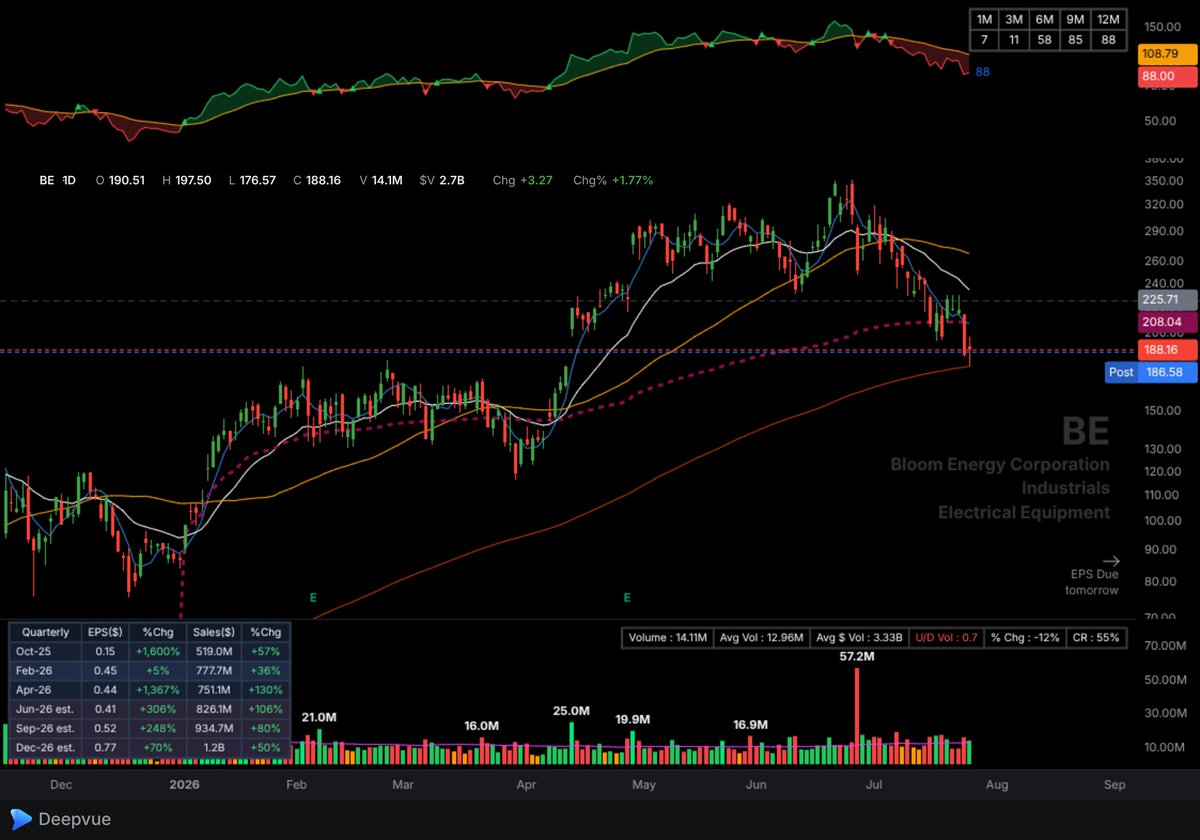1200x840 pixels.
Task: Click the open value O 190.51
Action: point(120,180)
